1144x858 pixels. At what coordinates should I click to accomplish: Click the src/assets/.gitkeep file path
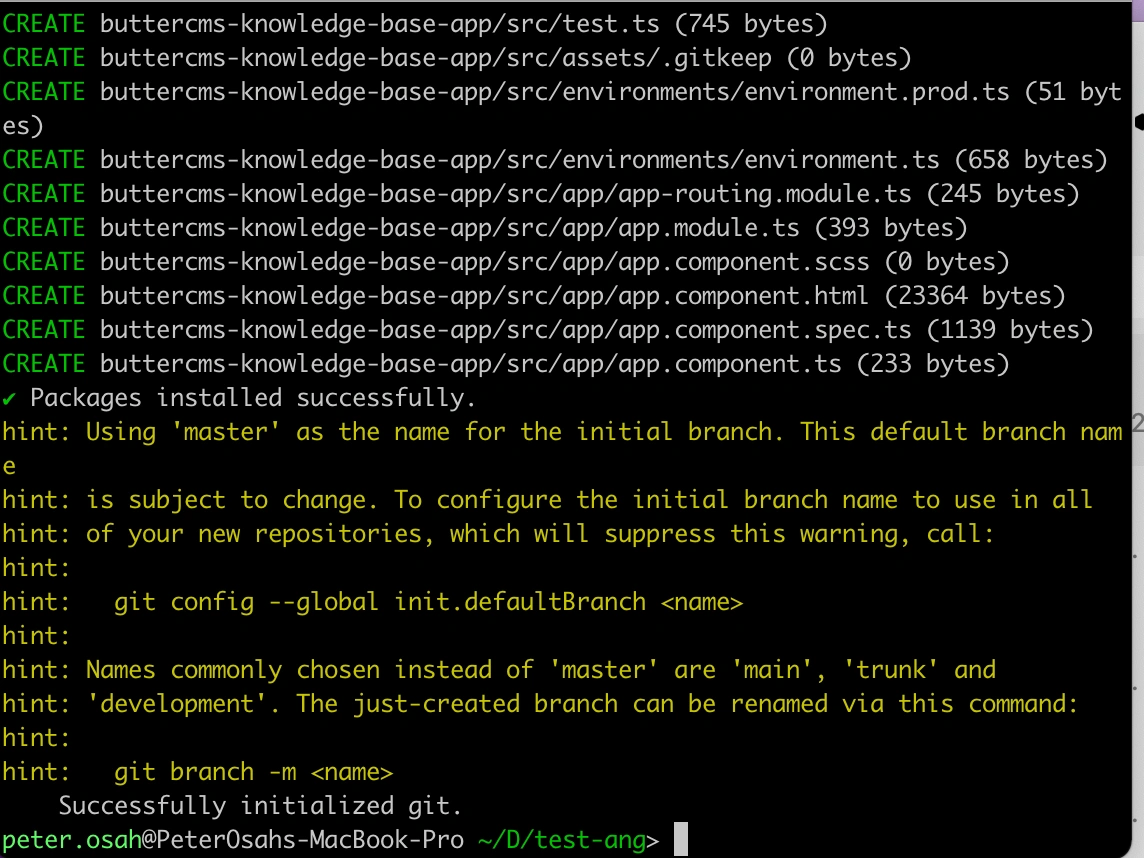(436, 58)
